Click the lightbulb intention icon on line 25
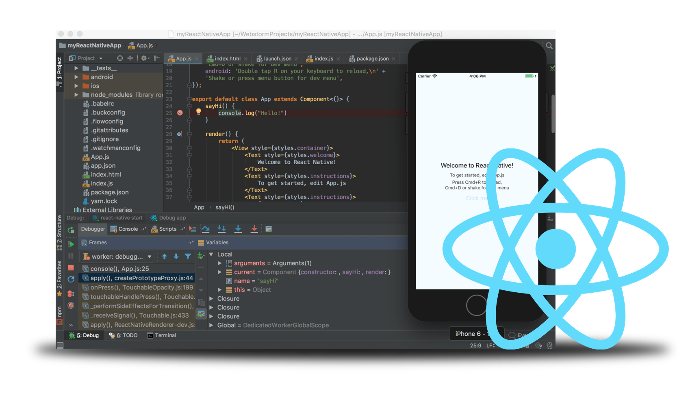The height and width of the screenshot is (416, 690). tap(198, 112)
